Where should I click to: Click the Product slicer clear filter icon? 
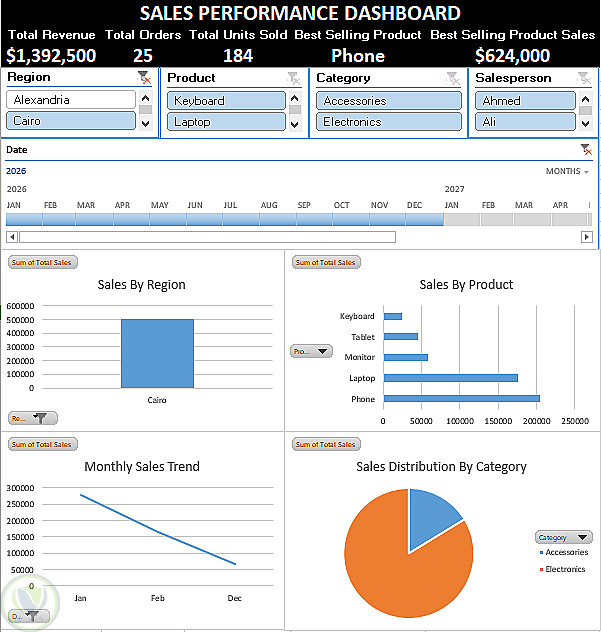tap(294, 78)
